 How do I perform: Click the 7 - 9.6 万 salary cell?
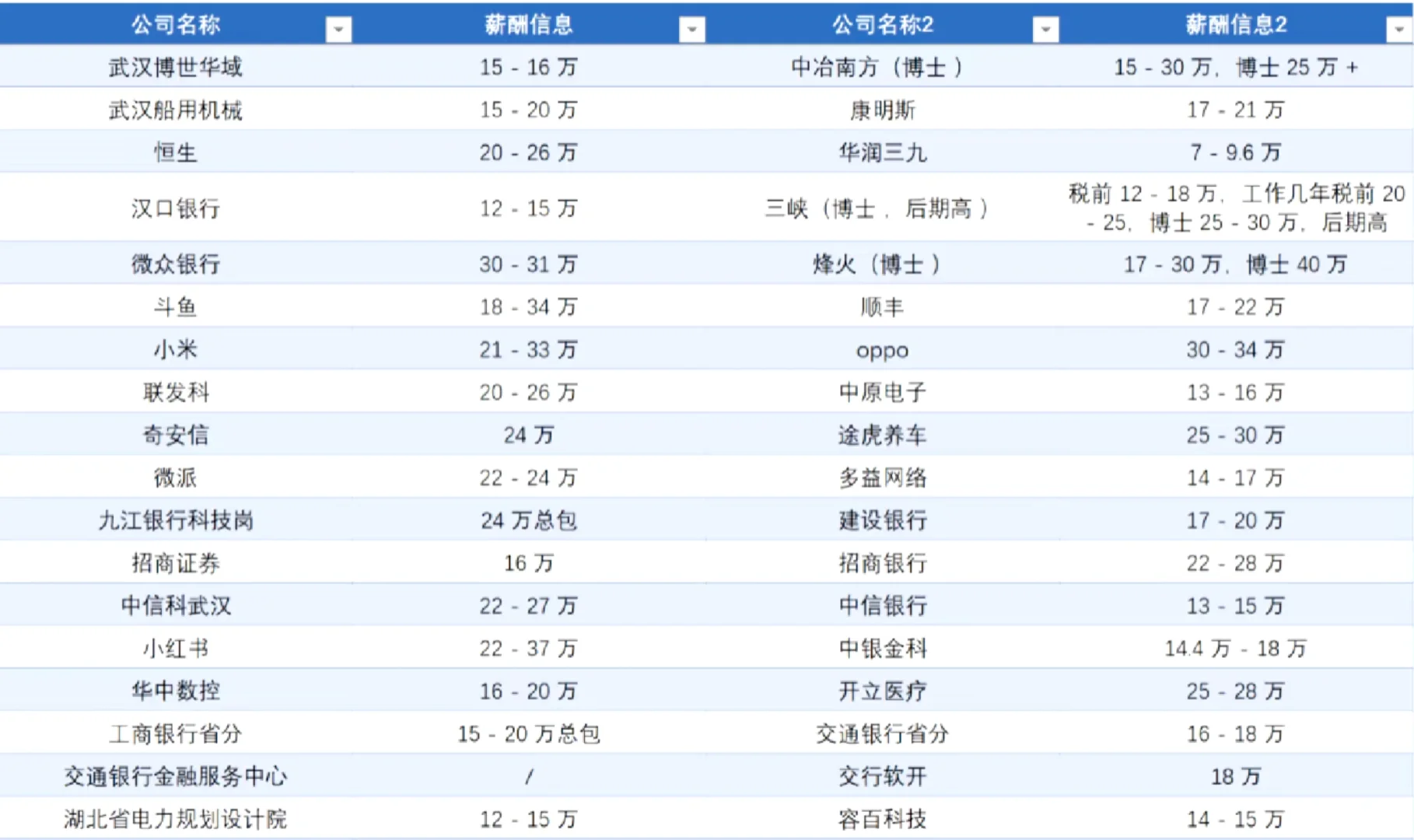click(1236, 152)
